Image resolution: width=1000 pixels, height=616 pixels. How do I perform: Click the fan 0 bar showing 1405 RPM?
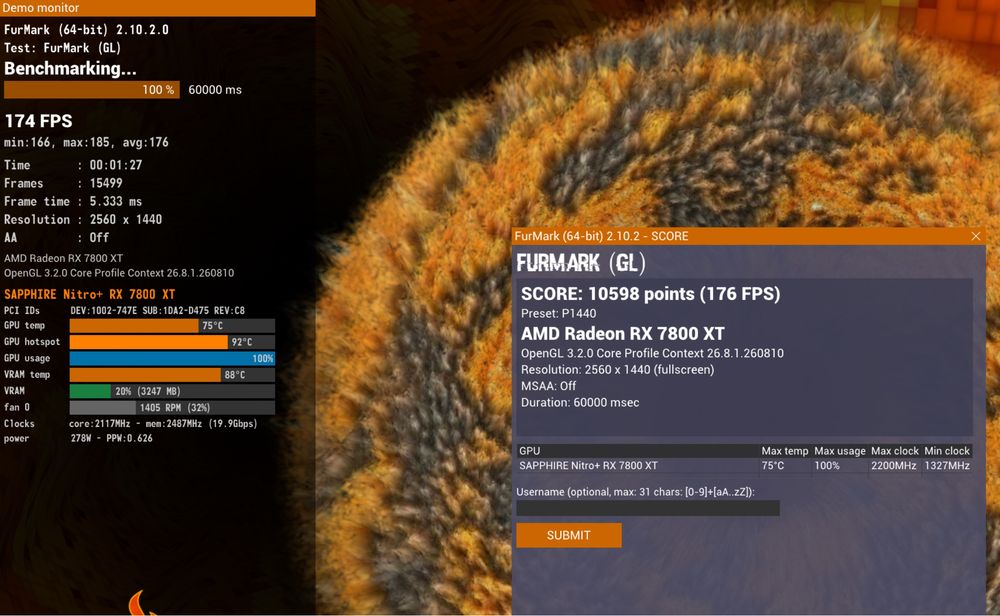172,407
